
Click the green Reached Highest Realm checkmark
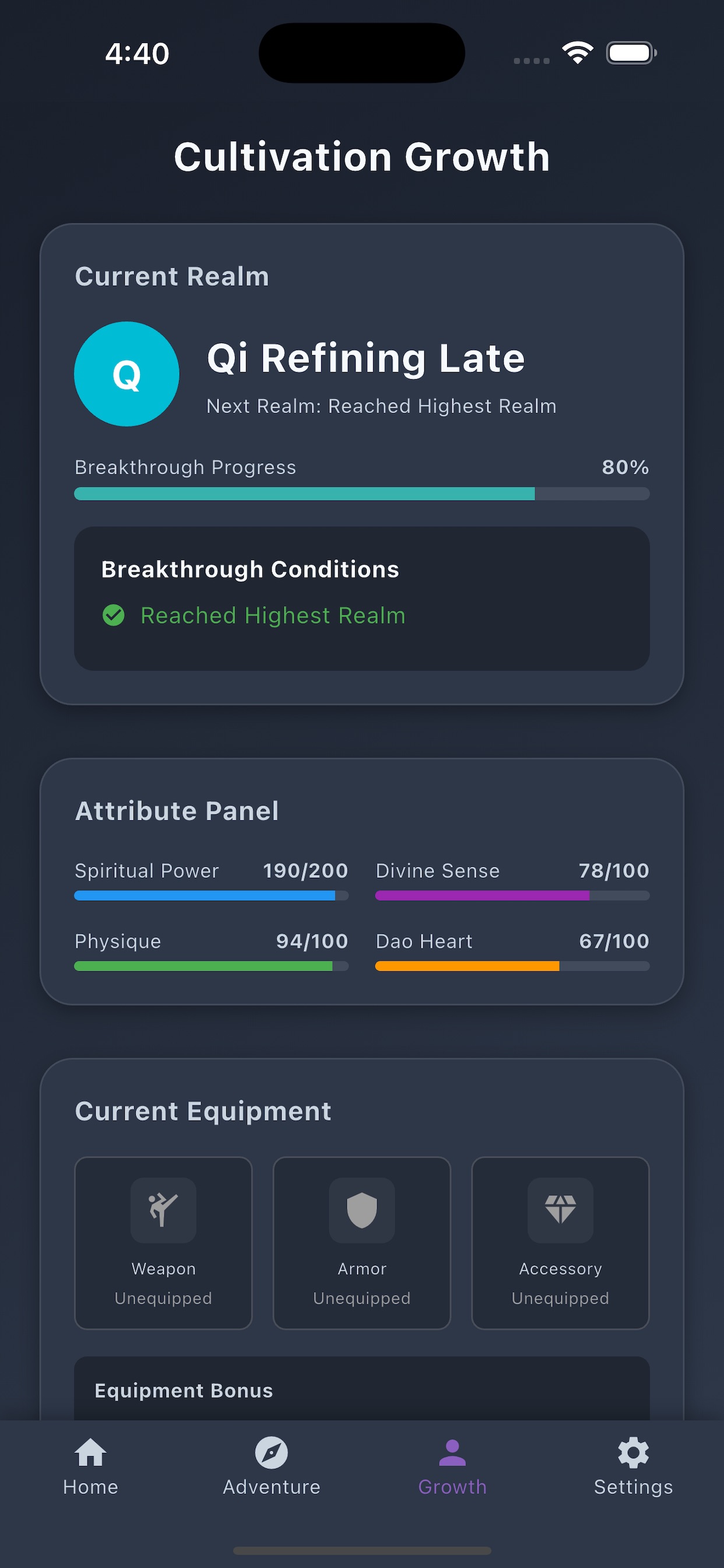pyautogui.click(x=114, y=615)
